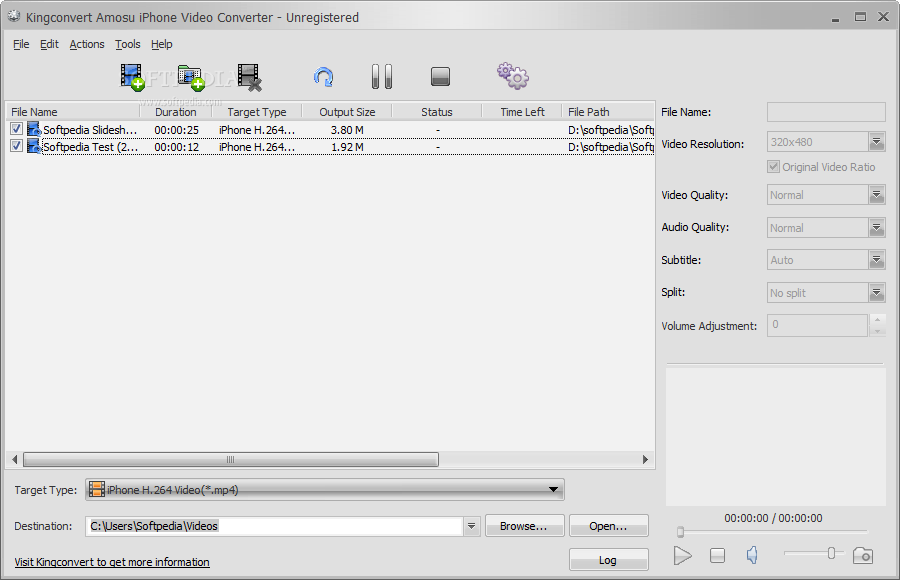Click the Browse... button
The height and width of the screenshot is (580, 900).
pyautogui.click(x=525, y=526)
